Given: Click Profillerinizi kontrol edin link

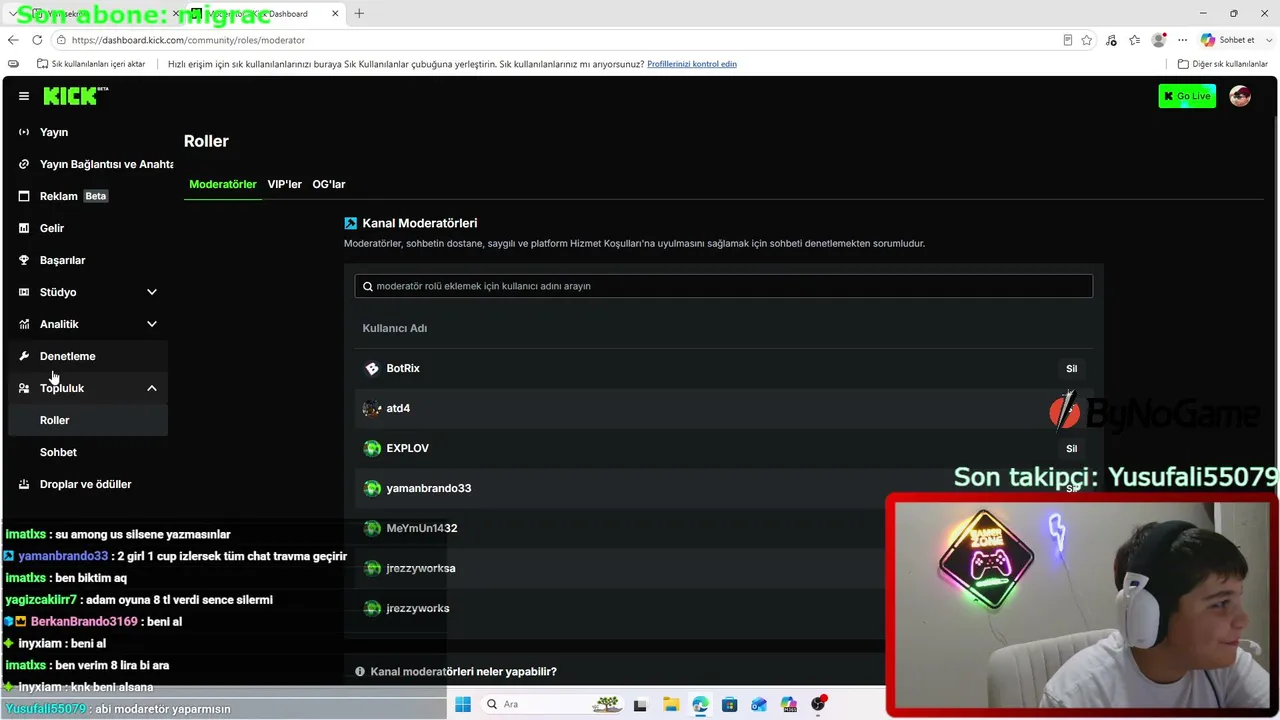Looking at the screenshot, I should 692,64.
